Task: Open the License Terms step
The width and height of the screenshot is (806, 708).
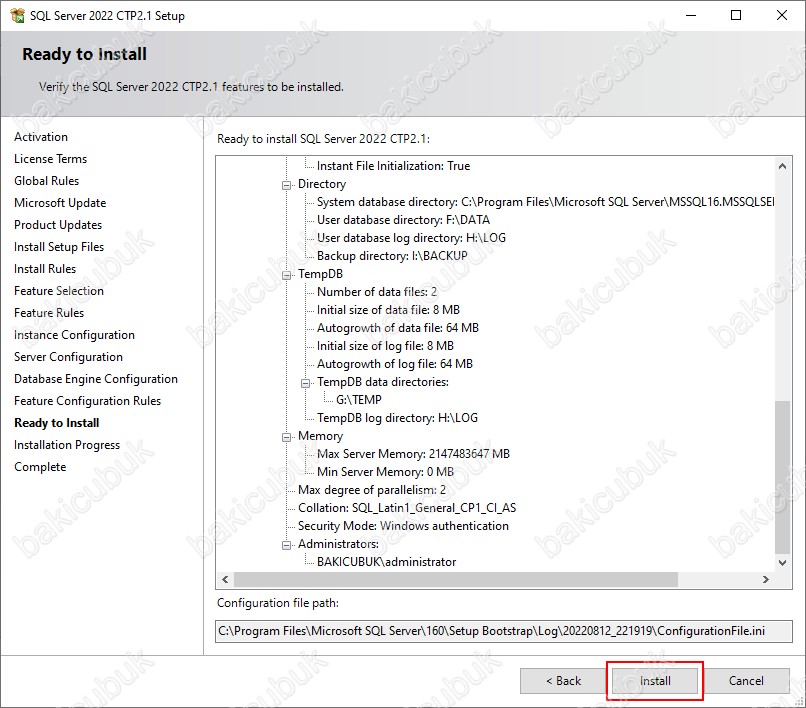Action: click(50, 159)
